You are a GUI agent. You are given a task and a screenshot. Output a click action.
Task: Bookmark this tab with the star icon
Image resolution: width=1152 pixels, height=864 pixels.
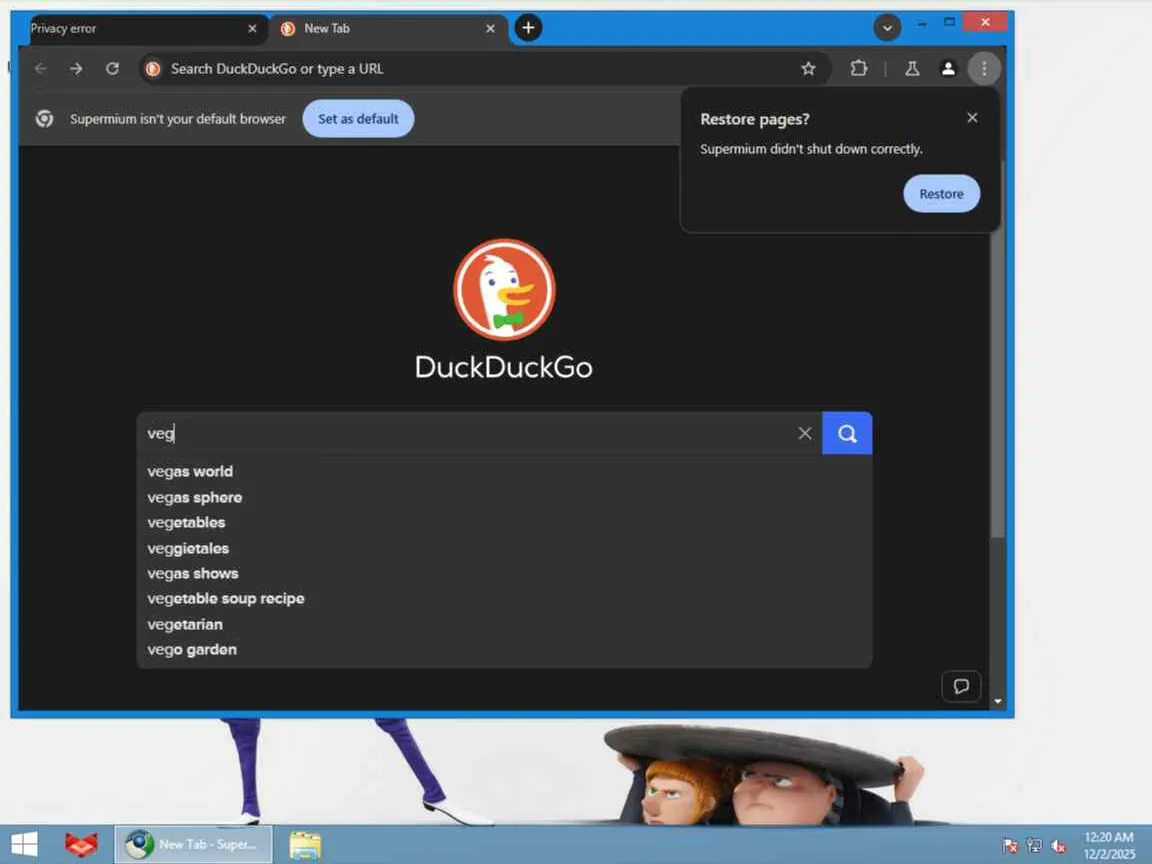pyautogui.click(x=808, y=68)
